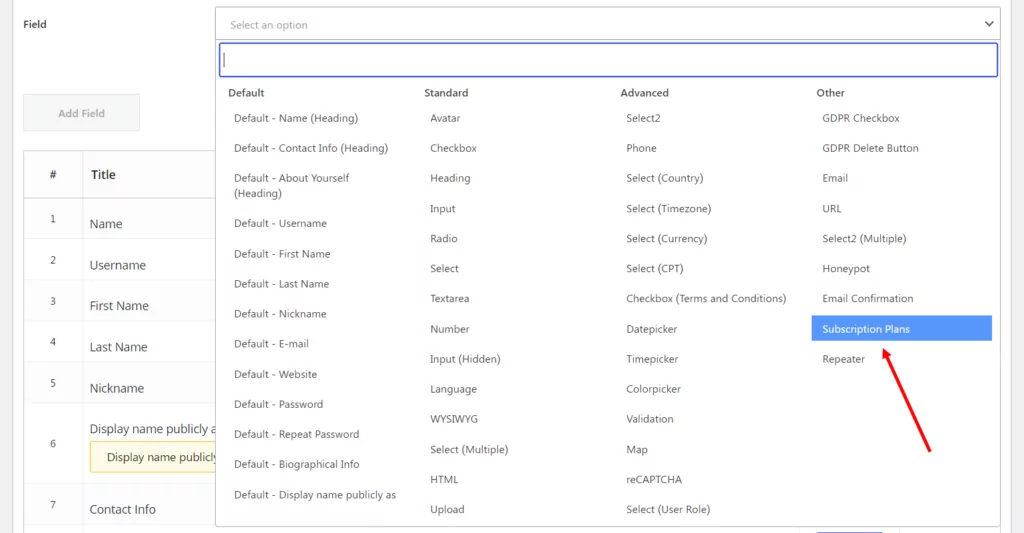1024x533 pixels.
Task: Choose the Phone field type
Action: tap(641, 148)
